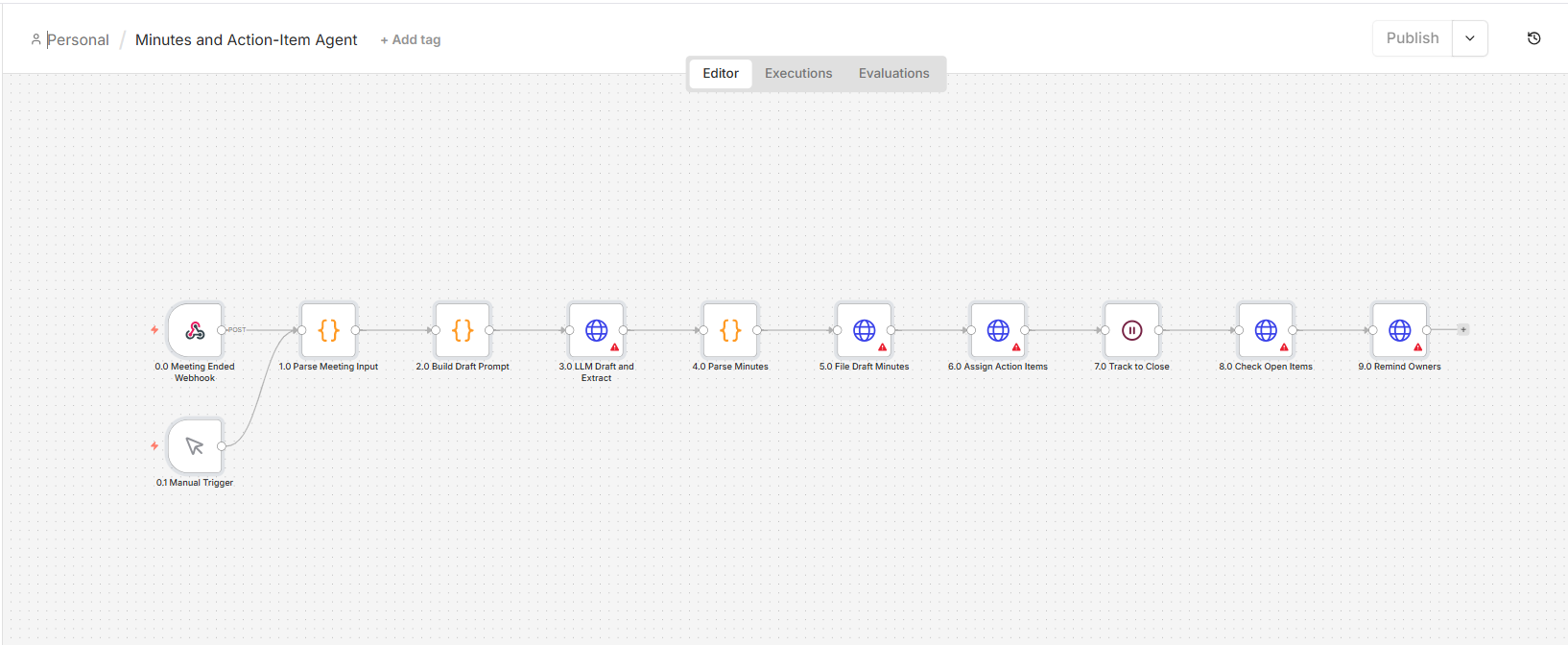Image resolution: width=1568 pixels, height=645 pixels.
Task: Select the 4.0 Parse Minutes code node
Action: (x=730, y=330)
